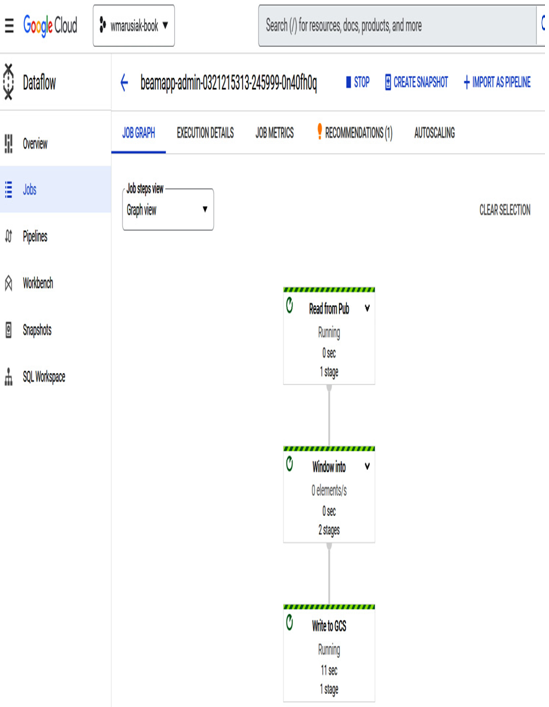
Task: Click the Google Cloud logo
Action: (50, 25)
